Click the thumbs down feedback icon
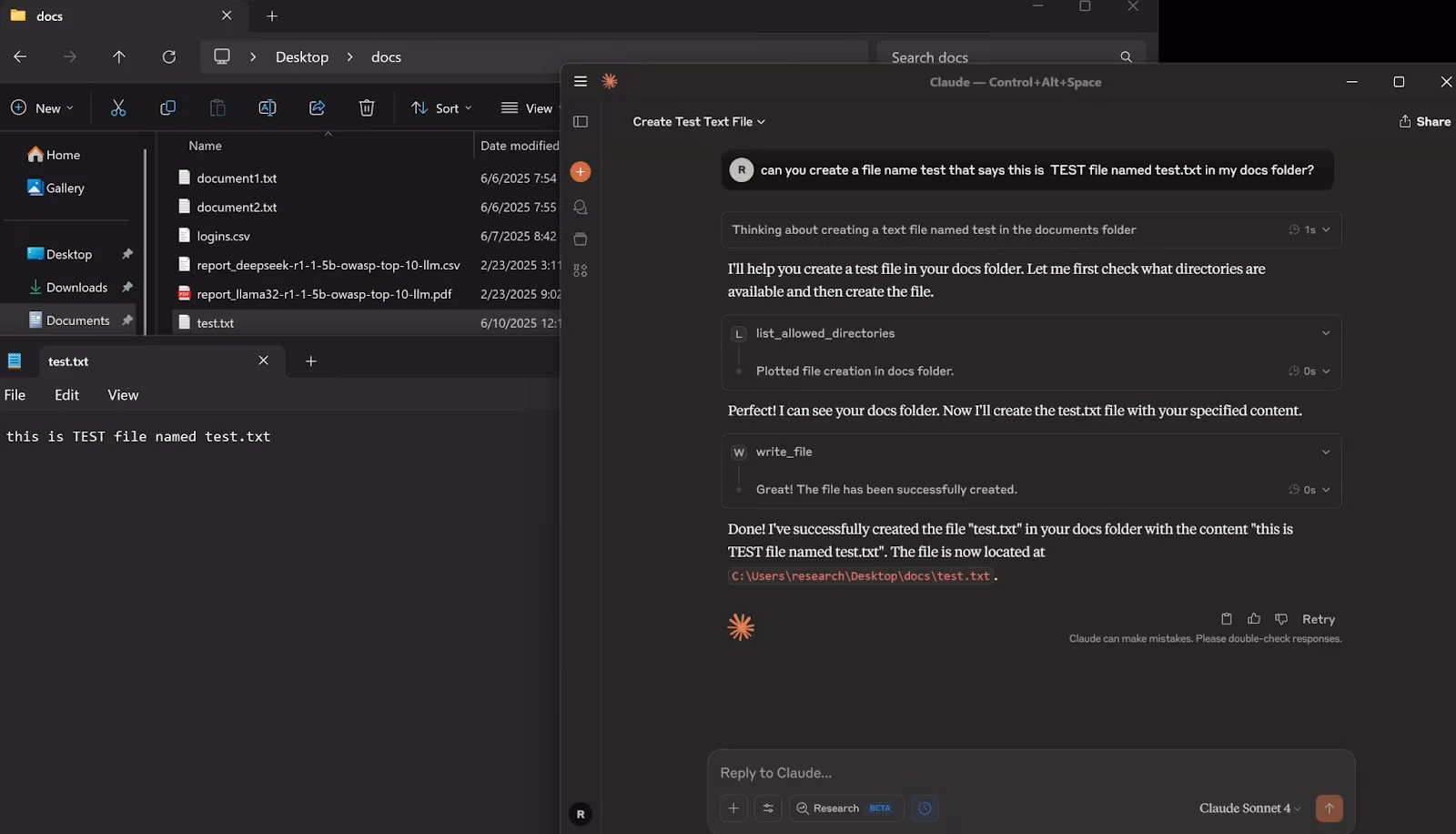 (x=1281, y=619)
